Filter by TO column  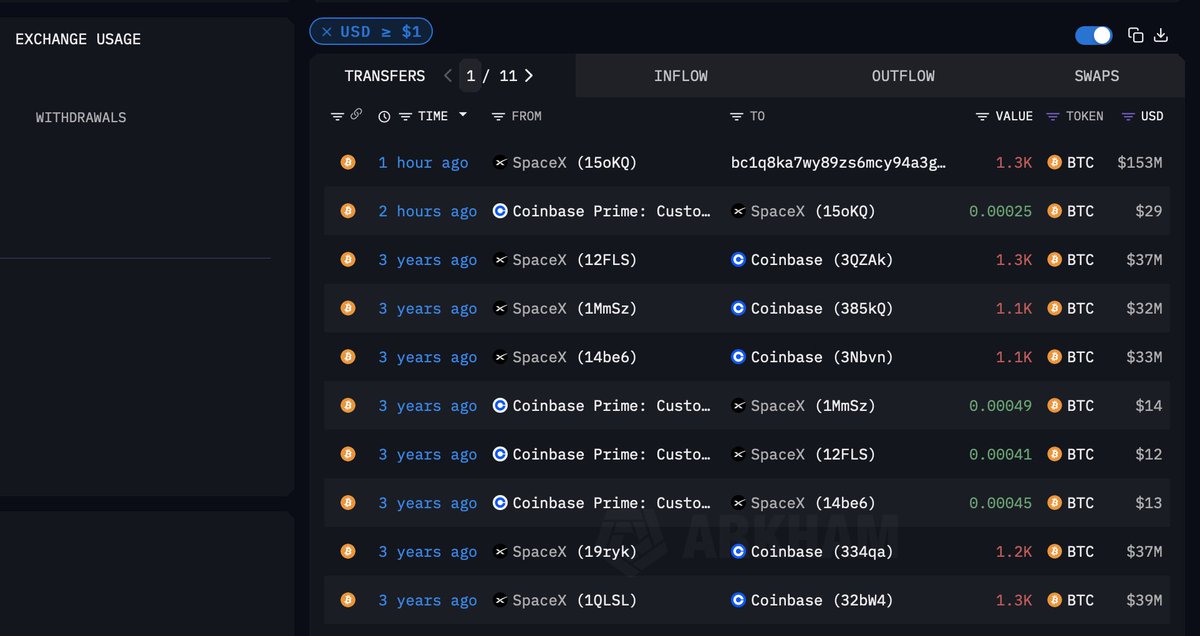click(x=737, y=117)
